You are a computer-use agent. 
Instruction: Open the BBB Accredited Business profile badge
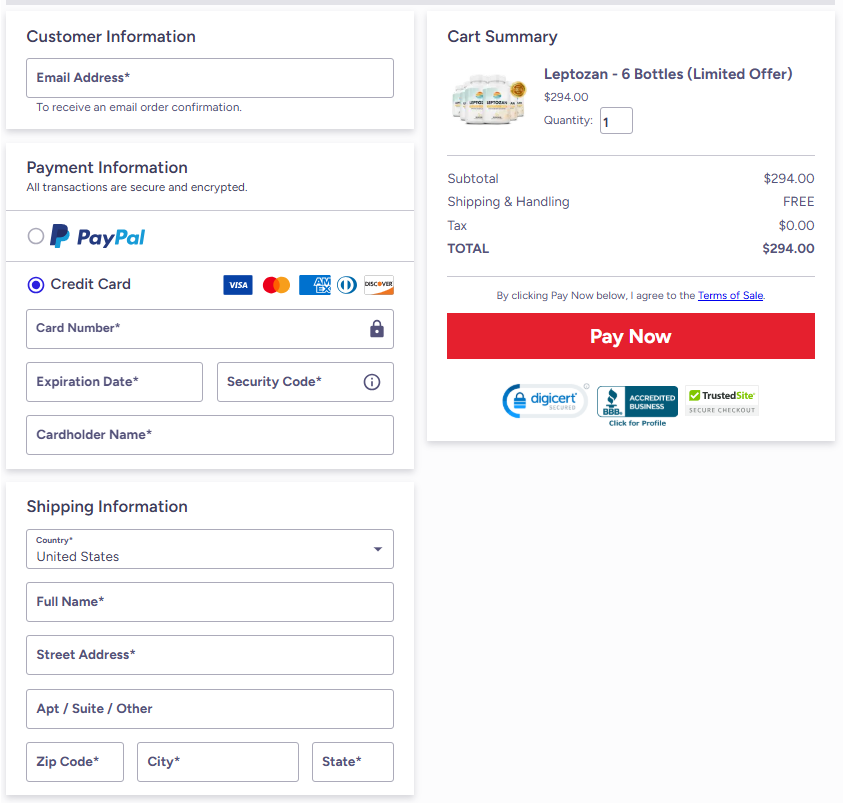click(x=637, y=405)
